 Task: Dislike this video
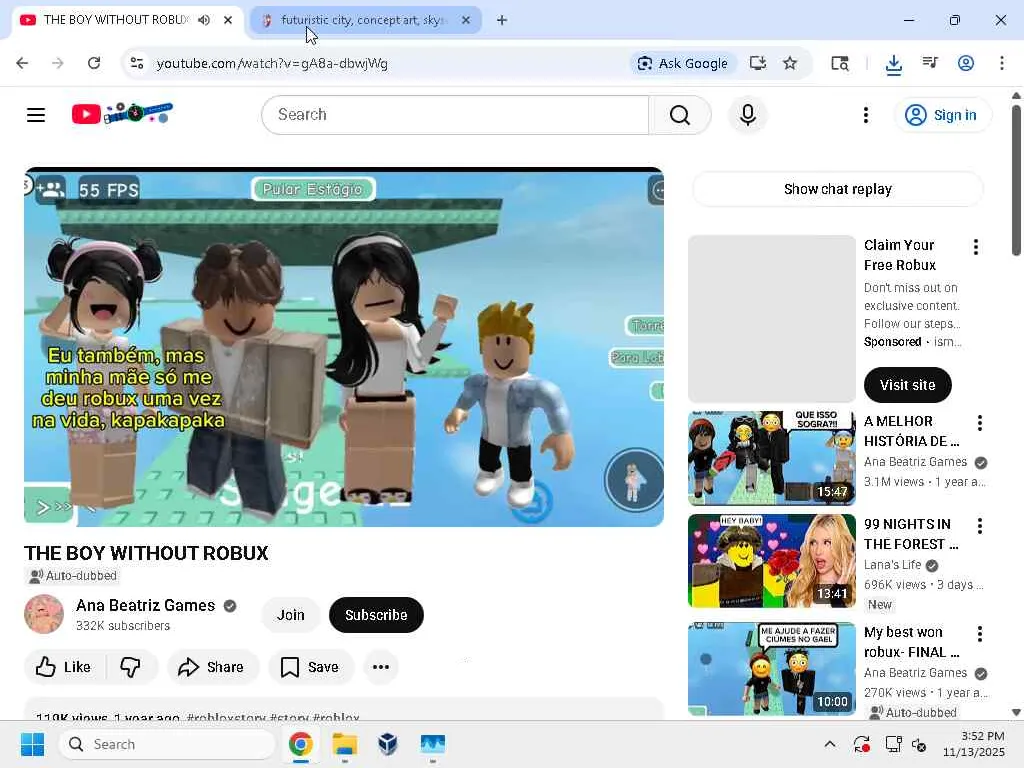click(x=131, y=667)
